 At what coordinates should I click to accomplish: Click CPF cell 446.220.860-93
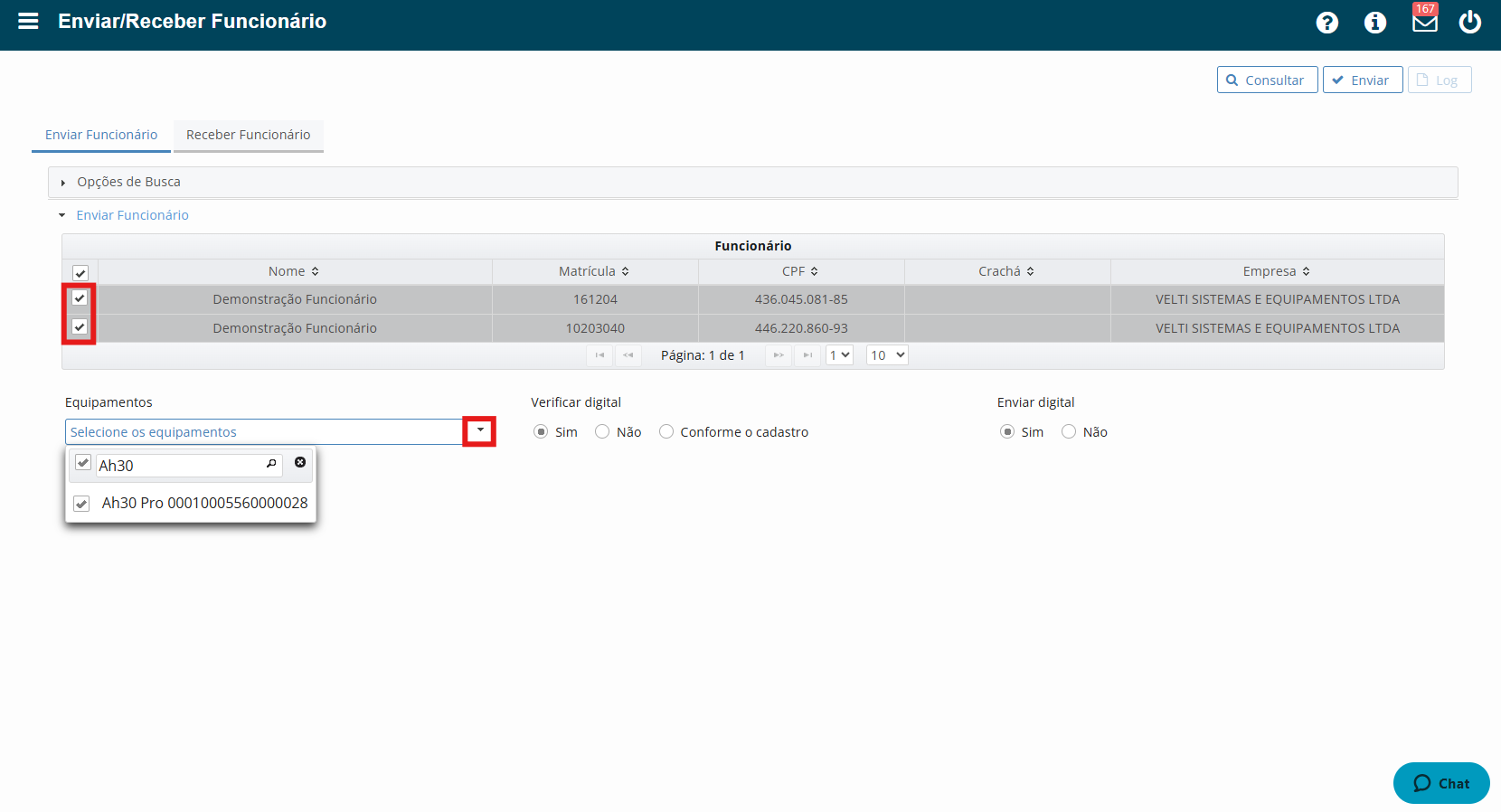801,328
